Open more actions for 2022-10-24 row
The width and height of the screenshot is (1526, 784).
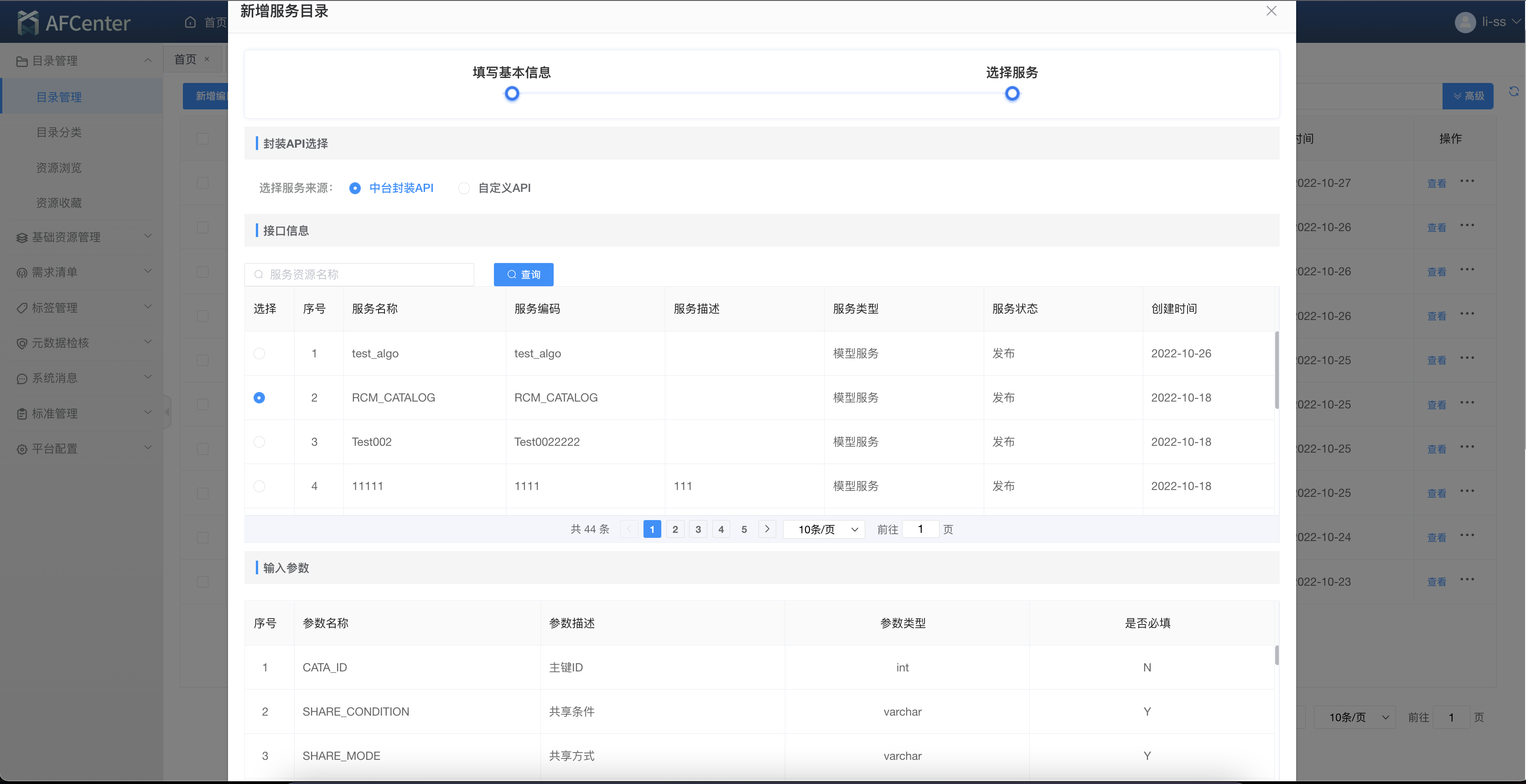point(1467,535)
